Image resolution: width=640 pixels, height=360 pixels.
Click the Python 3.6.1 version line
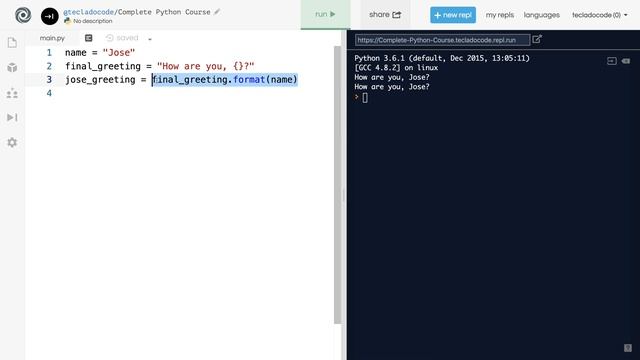[x=442, y=58]
